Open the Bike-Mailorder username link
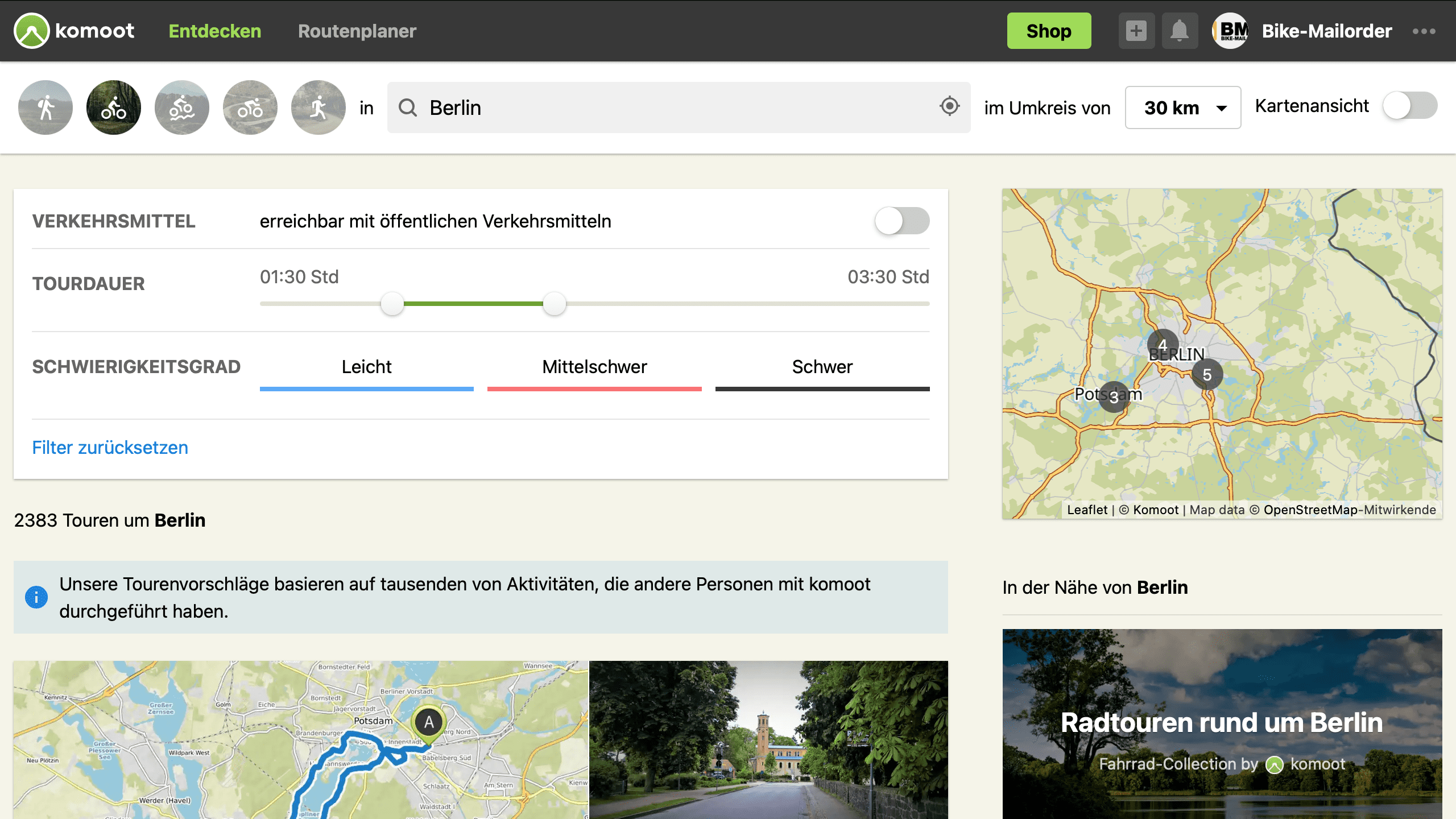Screen dimensions: 1456x819 [1327, 31]
